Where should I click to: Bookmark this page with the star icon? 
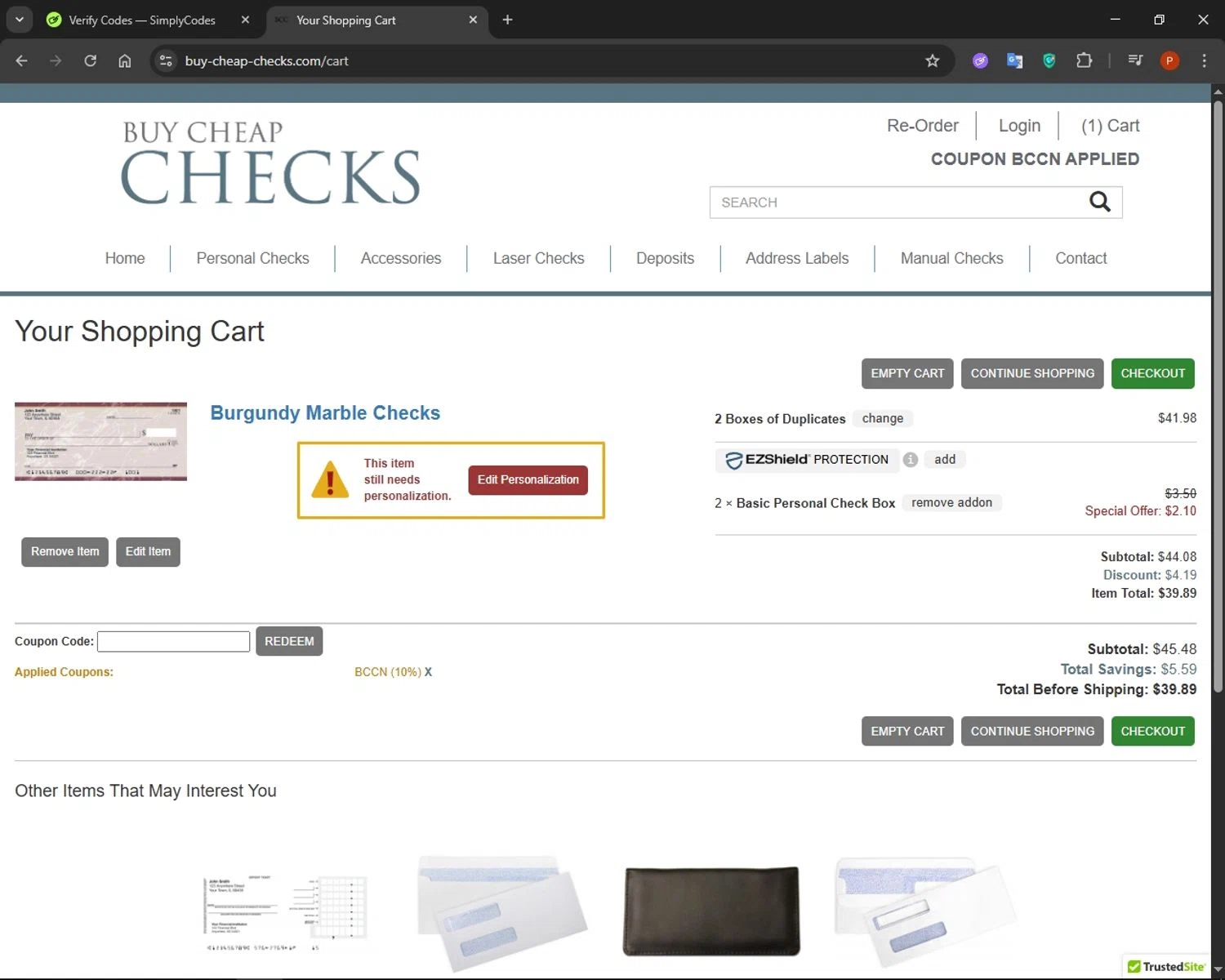pyautogui.click(x=932, y=60)
